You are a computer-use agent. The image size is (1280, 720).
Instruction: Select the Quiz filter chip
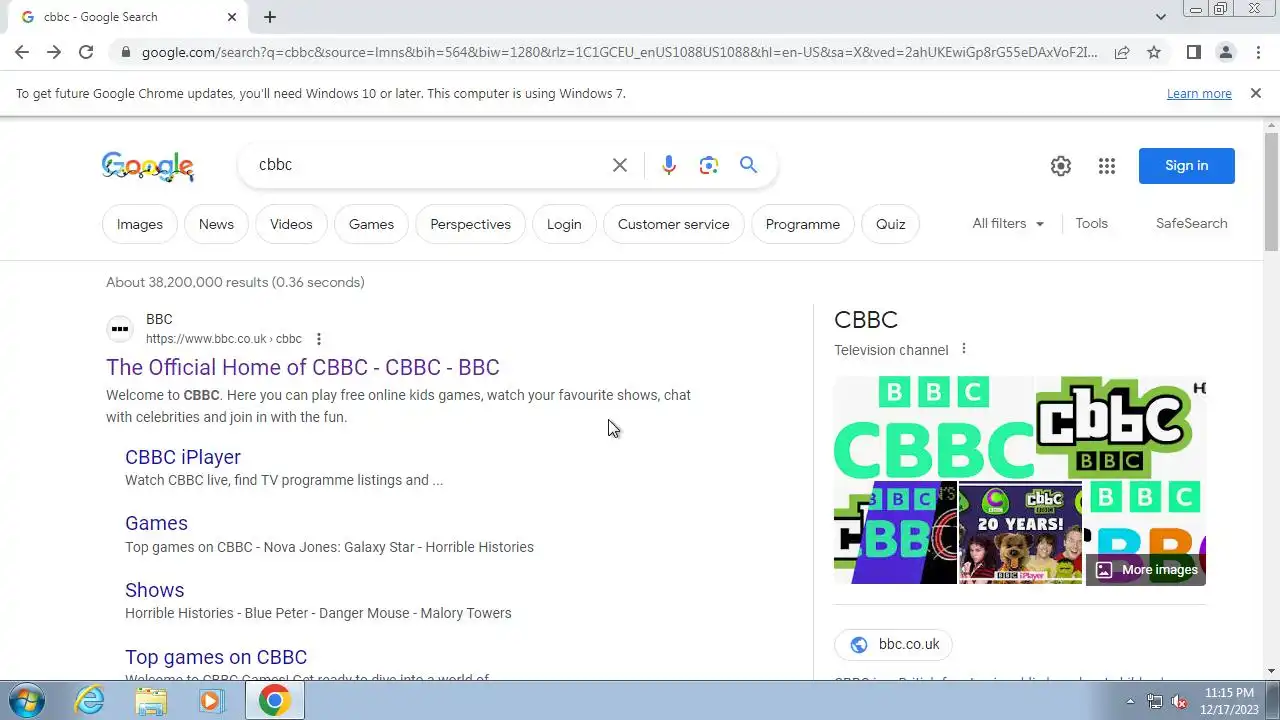point(891,224)
